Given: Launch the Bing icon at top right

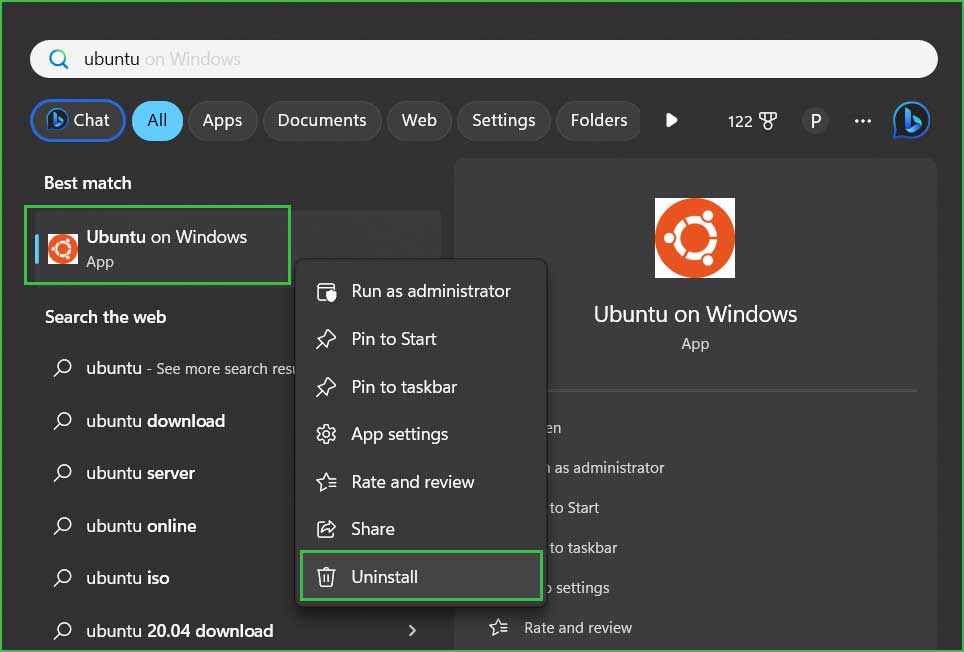Looking at the screenshot, I should [x=911, y=120].
